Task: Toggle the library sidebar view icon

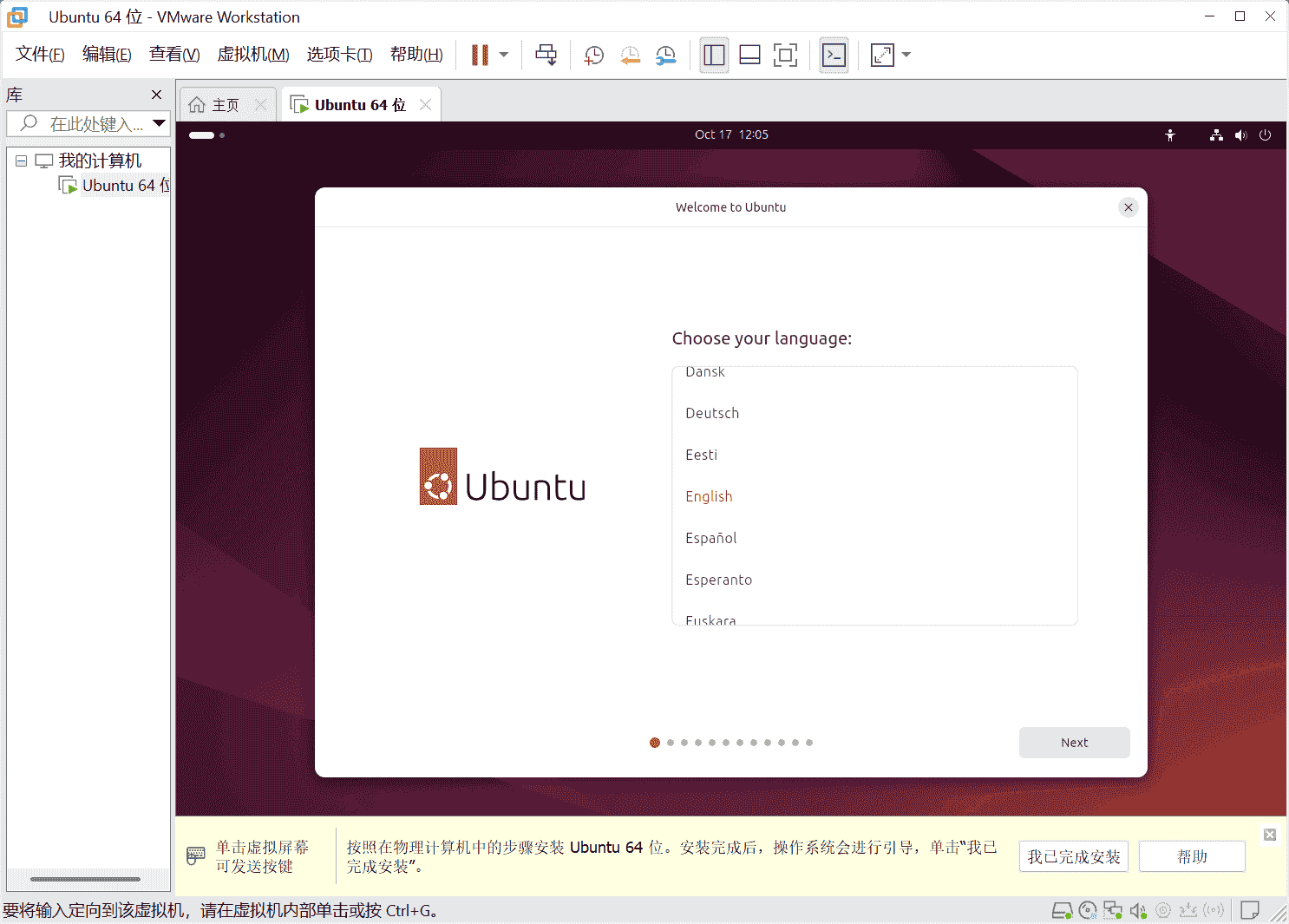Action: [x=714, y=56]
